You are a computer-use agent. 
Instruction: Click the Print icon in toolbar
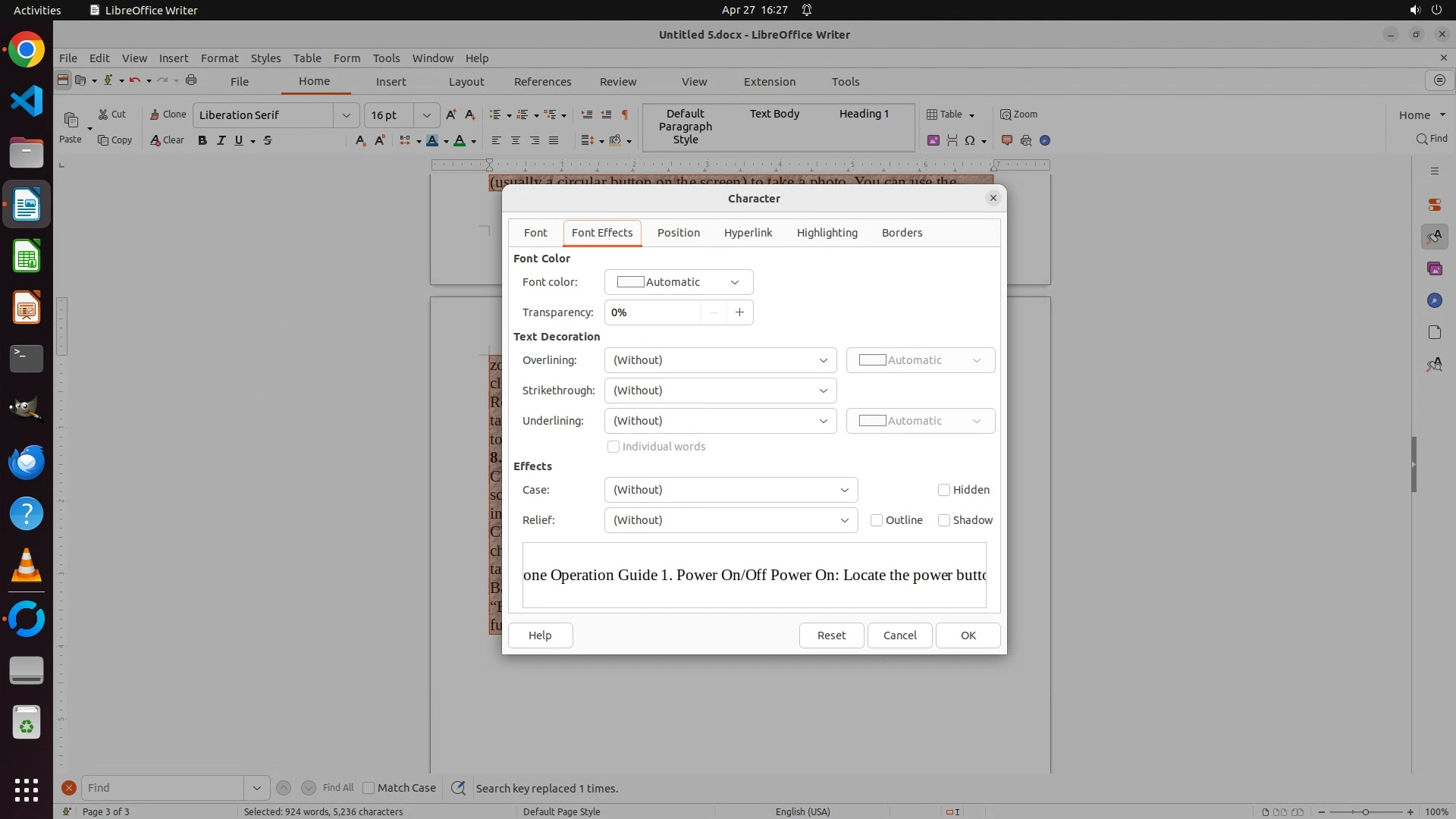point(191,80)
